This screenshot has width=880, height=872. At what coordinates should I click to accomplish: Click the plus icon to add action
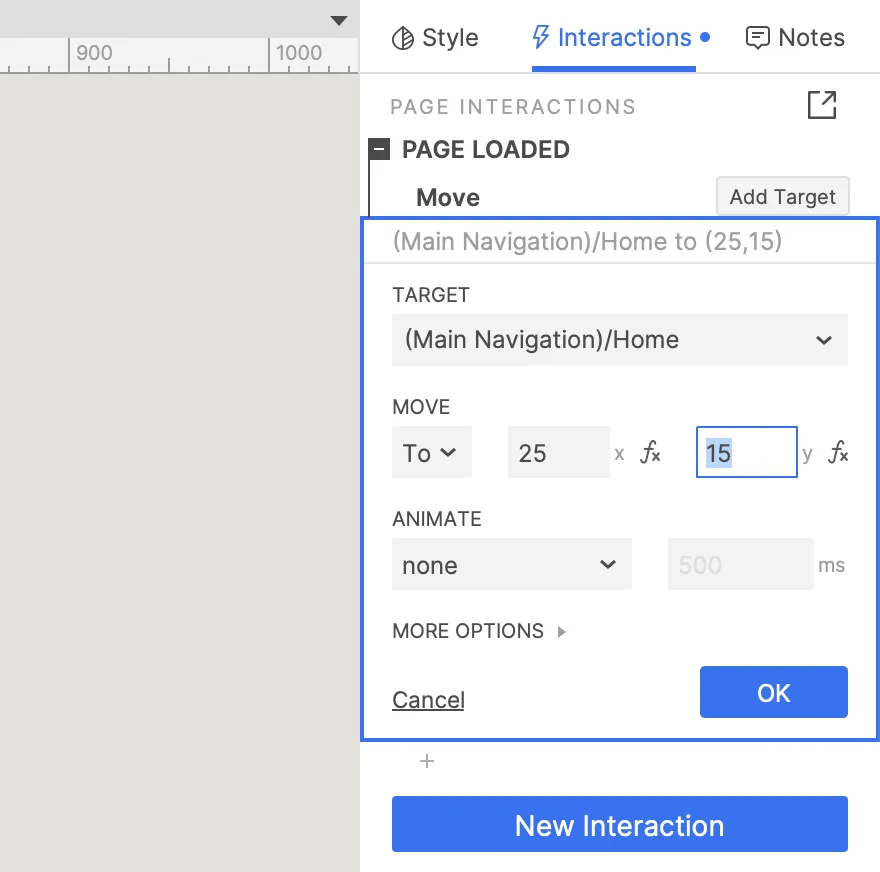click(427, 761)
